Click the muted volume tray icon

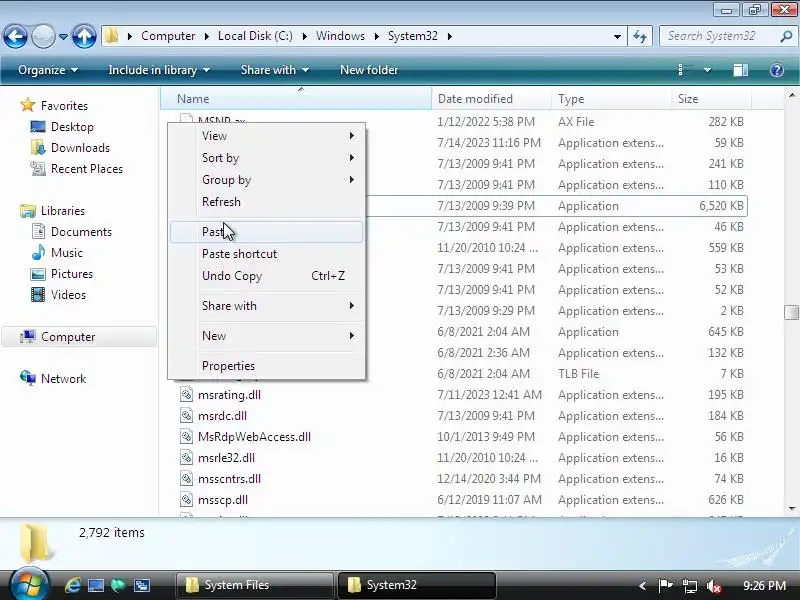click(x=714, y=586)
